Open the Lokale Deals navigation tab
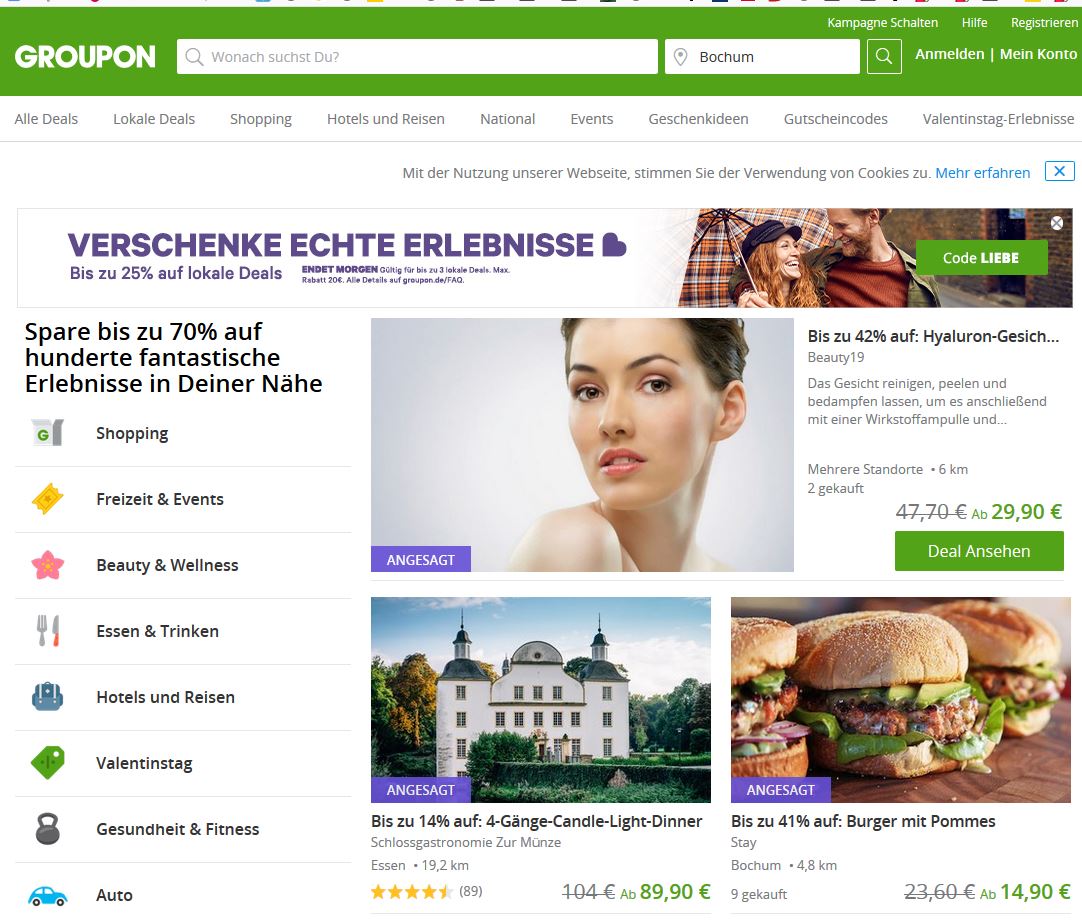The image size is (1082, 922). point(154,119)
